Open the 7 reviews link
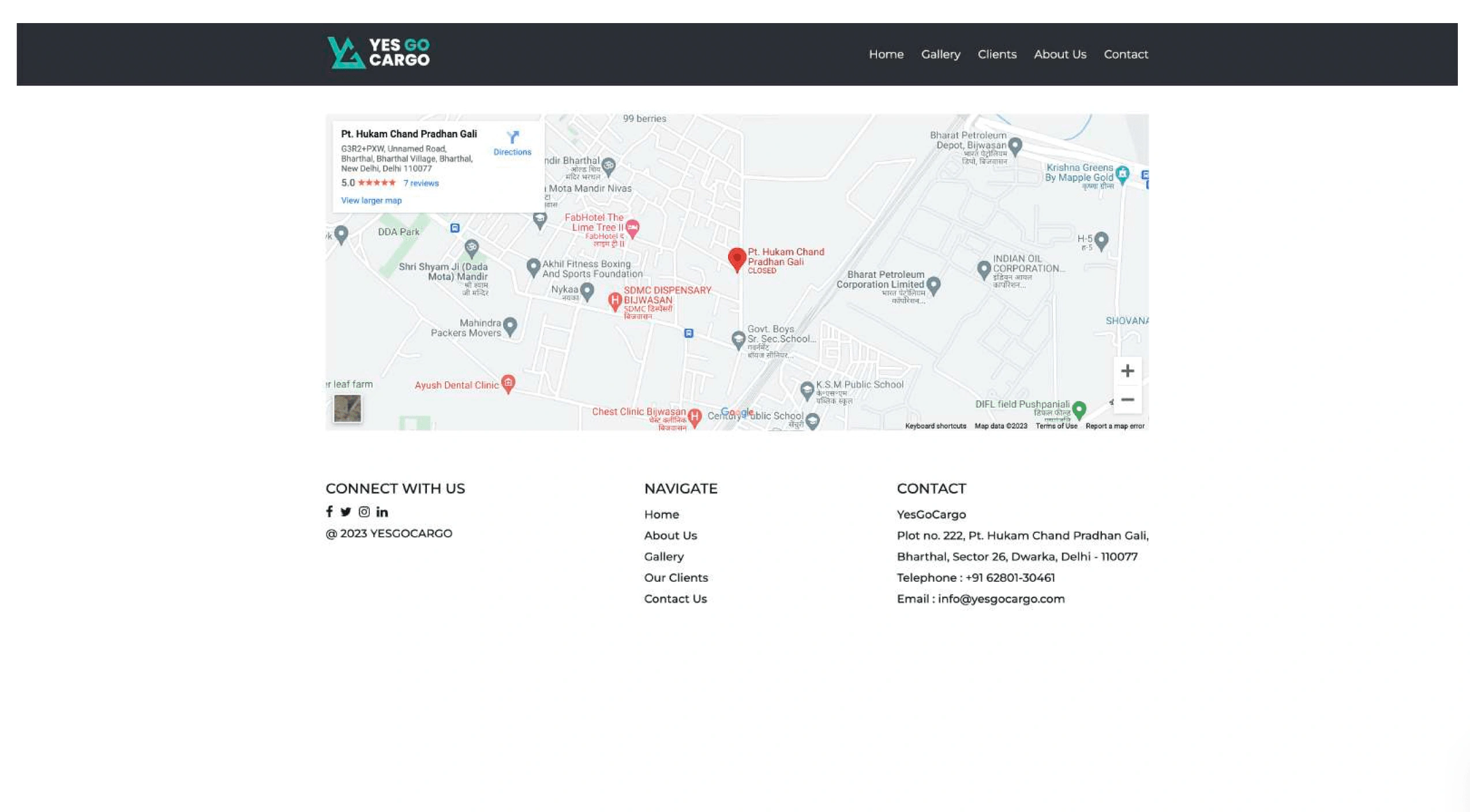The image size is (1470, 812). [x=421, y=183]
